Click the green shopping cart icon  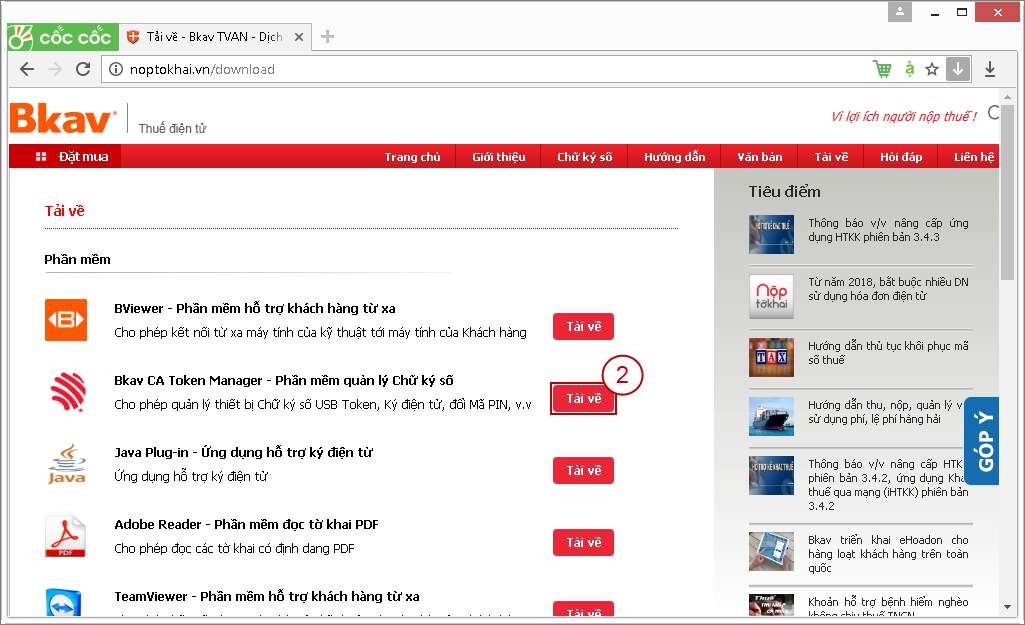coord(881,69)
